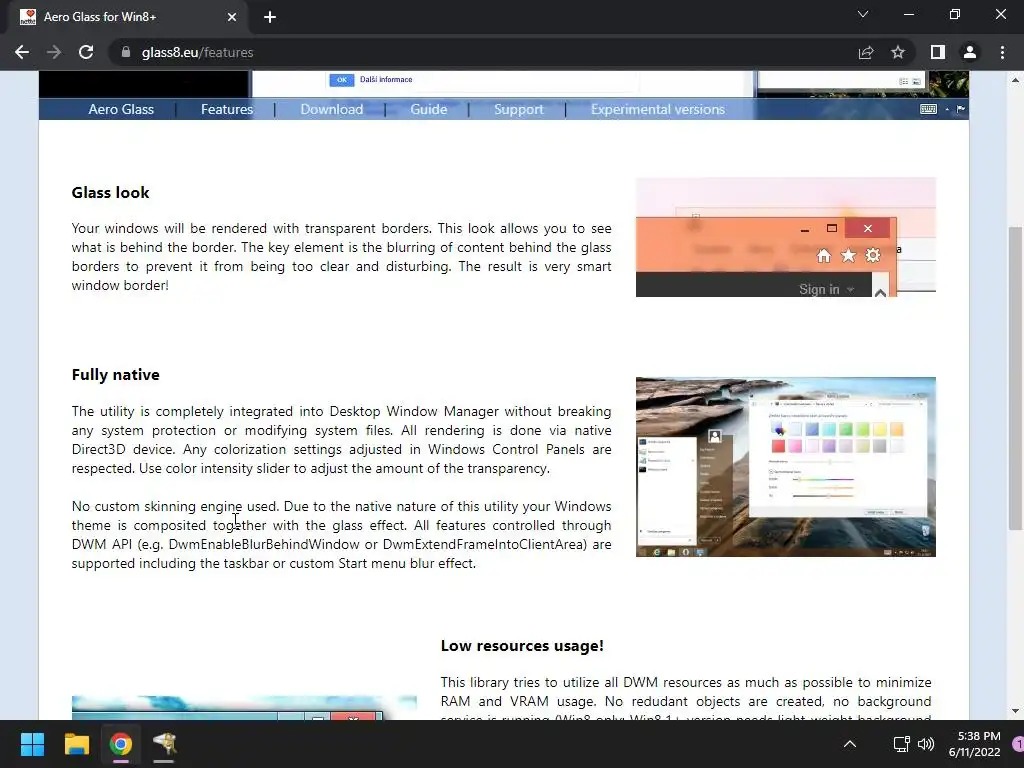The height and width of the screenshot is (768, 1024).
Task: Reload the glass8.eu page
Action: (86, 52)
